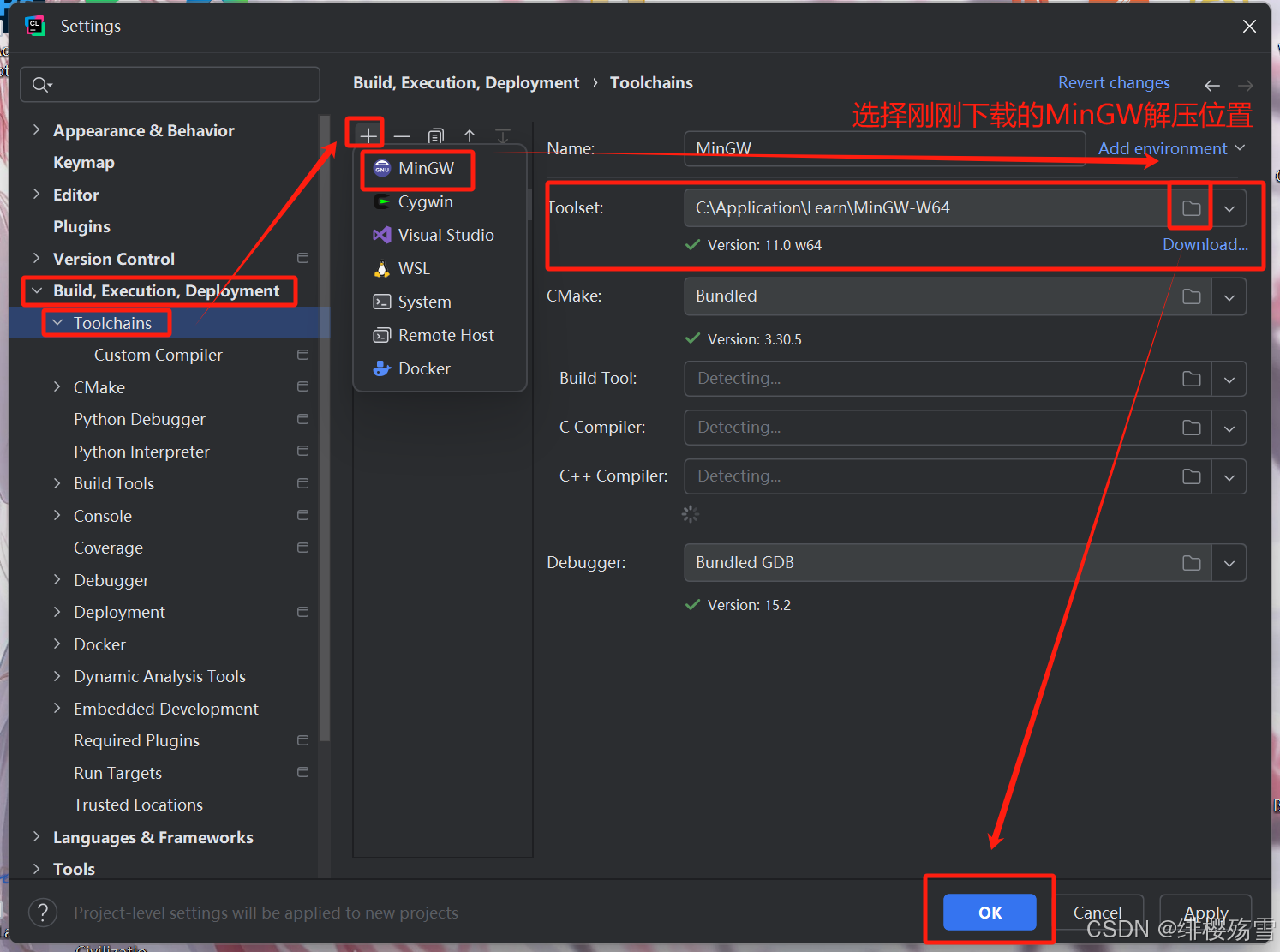Click the search magnifier icon

tap(41, 84)
